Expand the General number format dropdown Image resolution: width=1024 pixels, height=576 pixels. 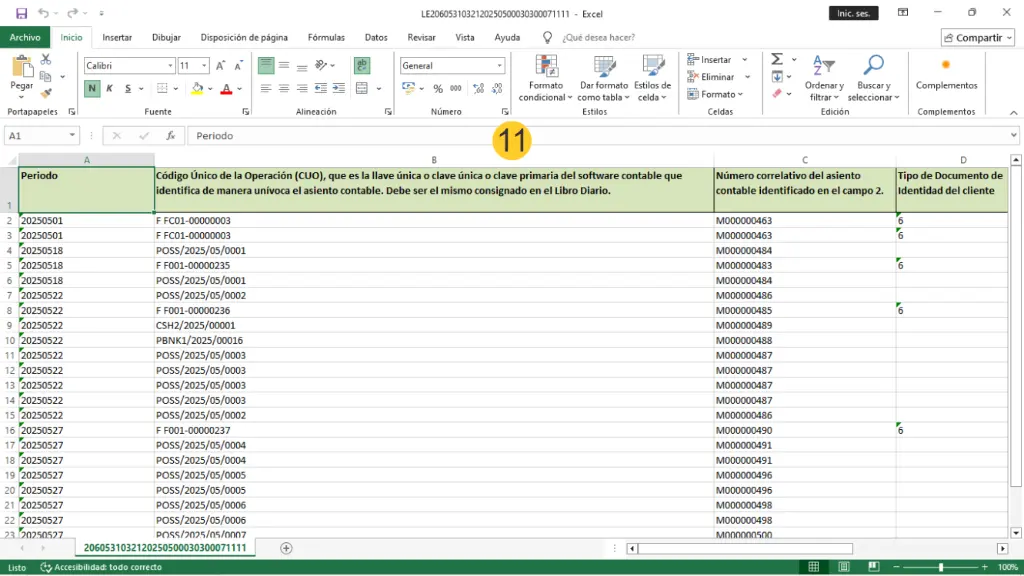pyautogui.click(x=500, y=66)
